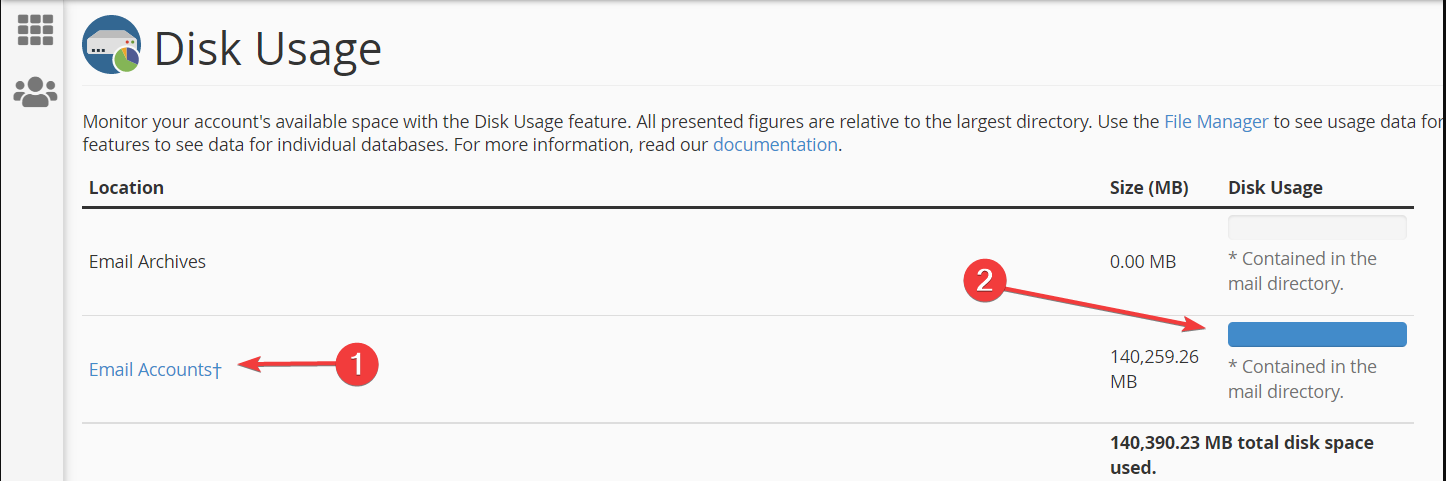Click the 0.00 MB size value
This screenshot has height=481, width=1446.
click(1143, 262)
